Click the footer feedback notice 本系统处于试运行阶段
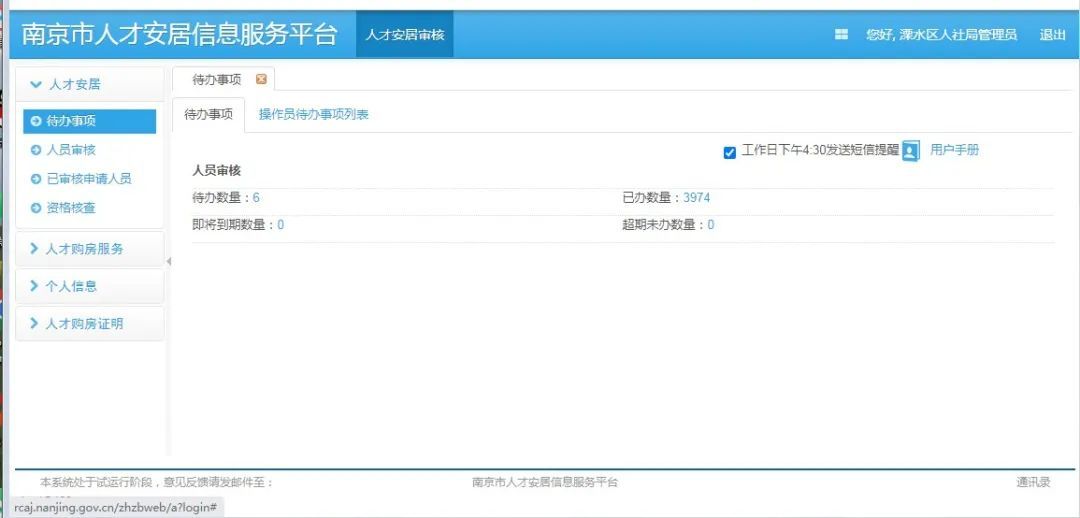1080x518 pixels. tap(156, 482)
